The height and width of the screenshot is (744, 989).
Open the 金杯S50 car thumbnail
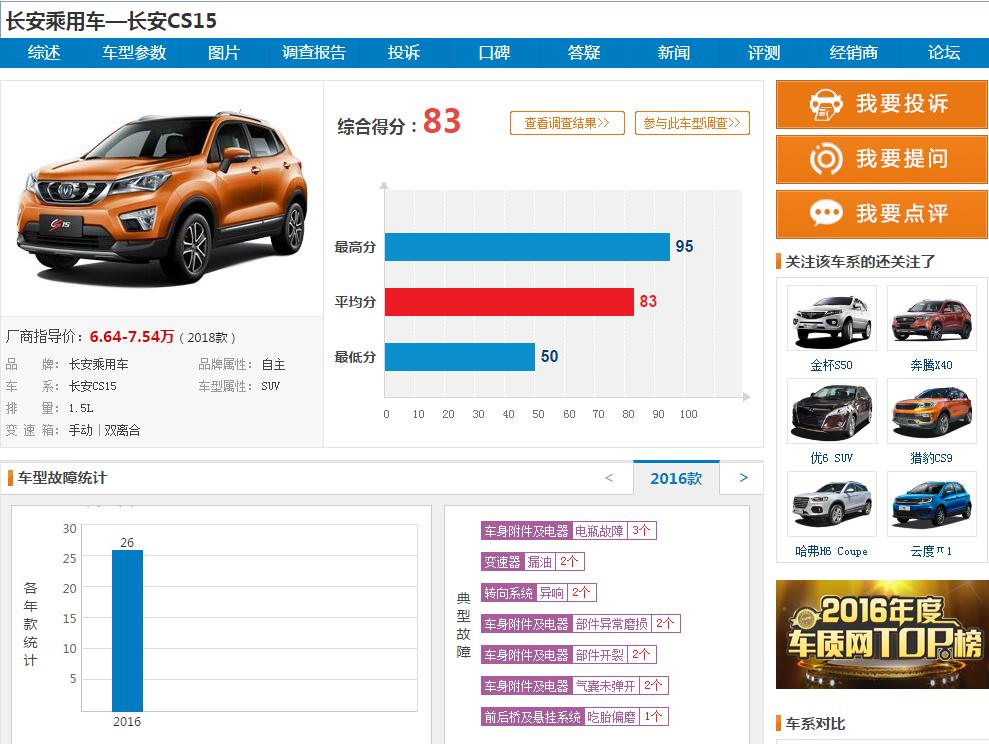point(831,318)
